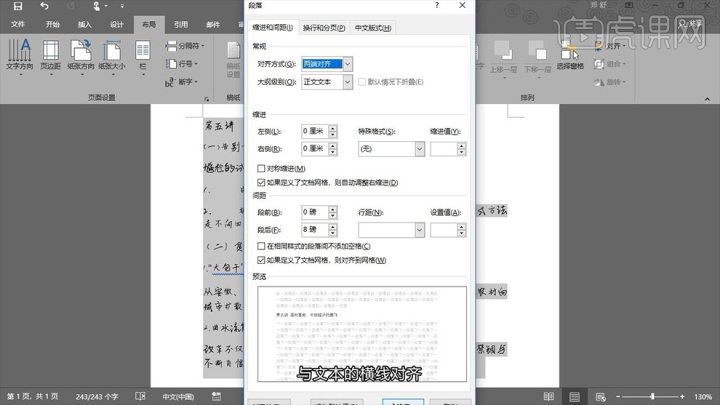720x405 pixels.
Task: Open the 对齐方式 alignment dropdown
Action: [x=348, y=64]
